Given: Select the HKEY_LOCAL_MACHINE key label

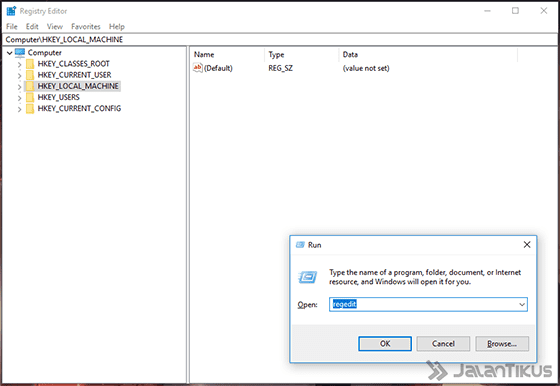Looking at the screenshot, I should click(78, 86).
